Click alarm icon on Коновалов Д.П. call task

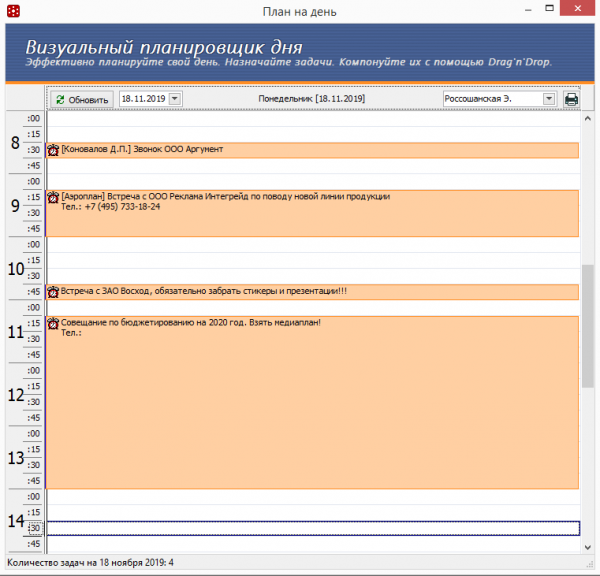[x=53, y=150]
